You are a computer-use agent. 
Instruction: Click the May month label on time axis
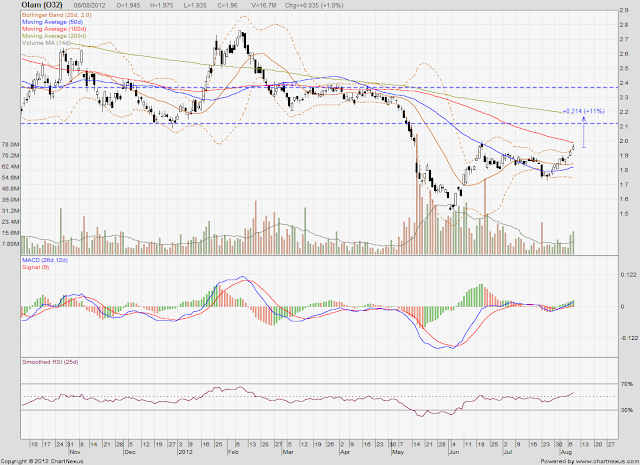coord(398,452)
